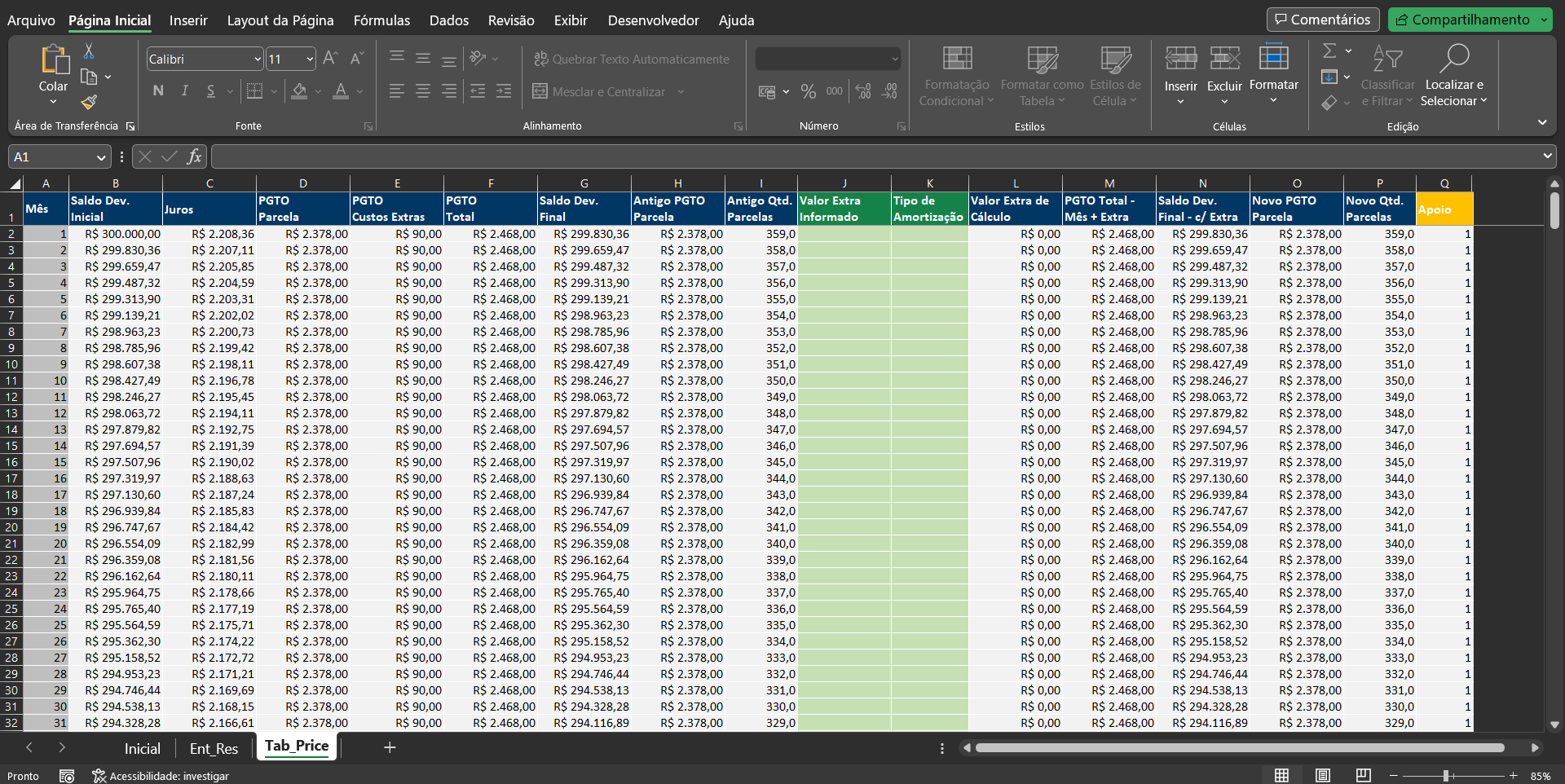Click inside the formula bar

click(652, 156)
